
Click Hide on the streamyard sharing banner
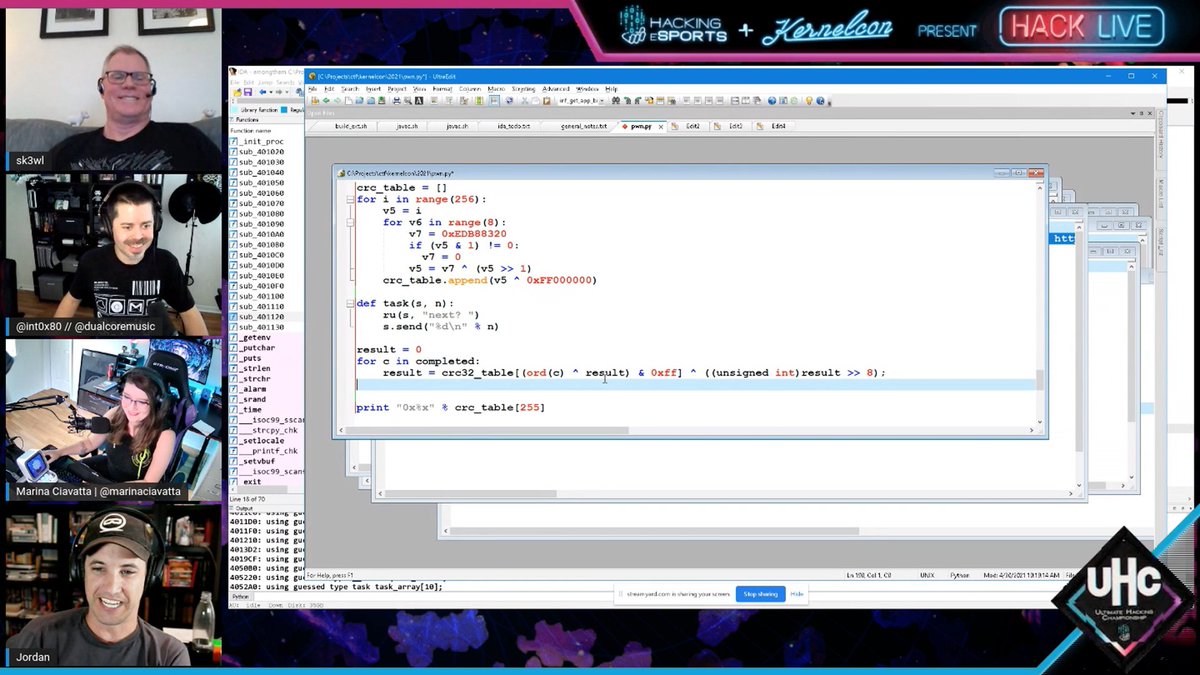[x=797, y=594]
